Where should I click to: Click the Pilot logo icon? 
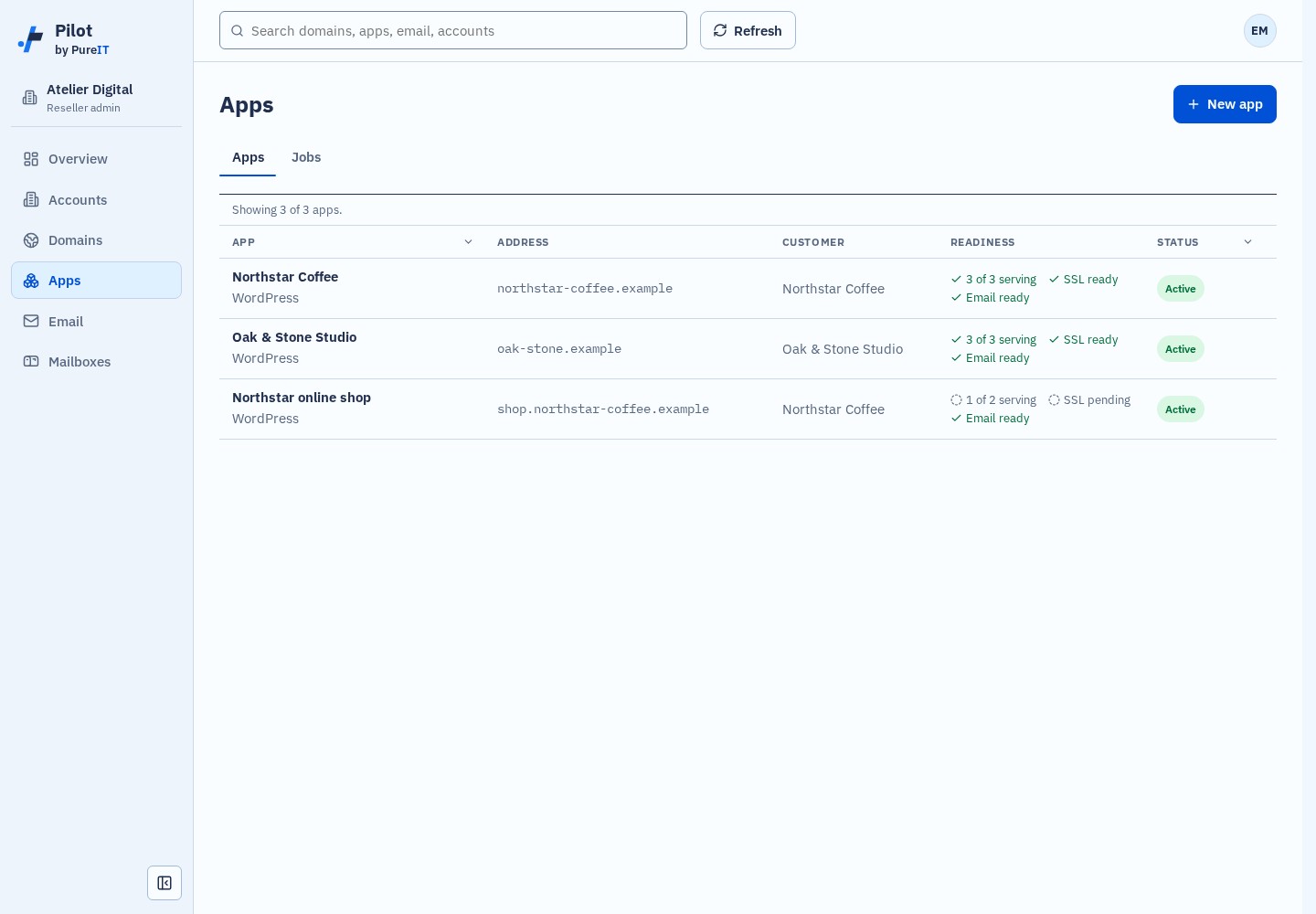coord(31,39)
